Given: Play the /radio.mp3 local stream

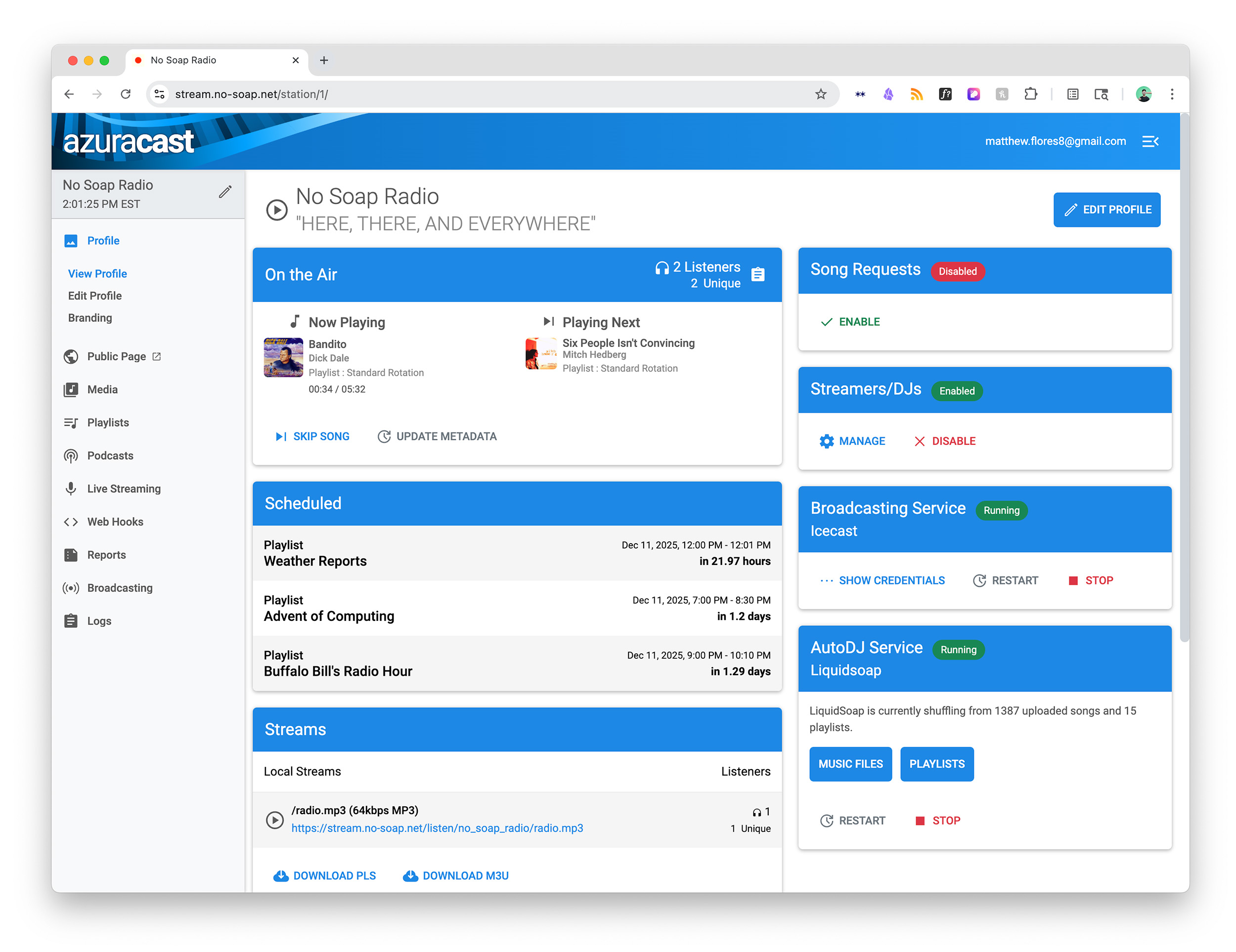Looking at the screenshot, I should click(x=274, y=819).
